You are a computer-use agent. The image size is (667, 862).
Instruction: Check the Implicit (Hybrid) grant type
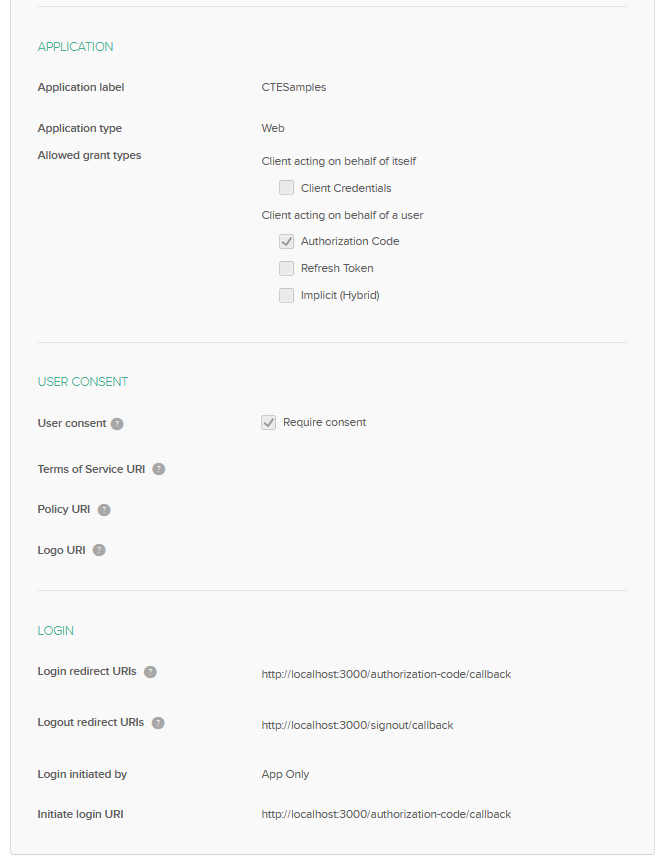(x=287, y=295)
